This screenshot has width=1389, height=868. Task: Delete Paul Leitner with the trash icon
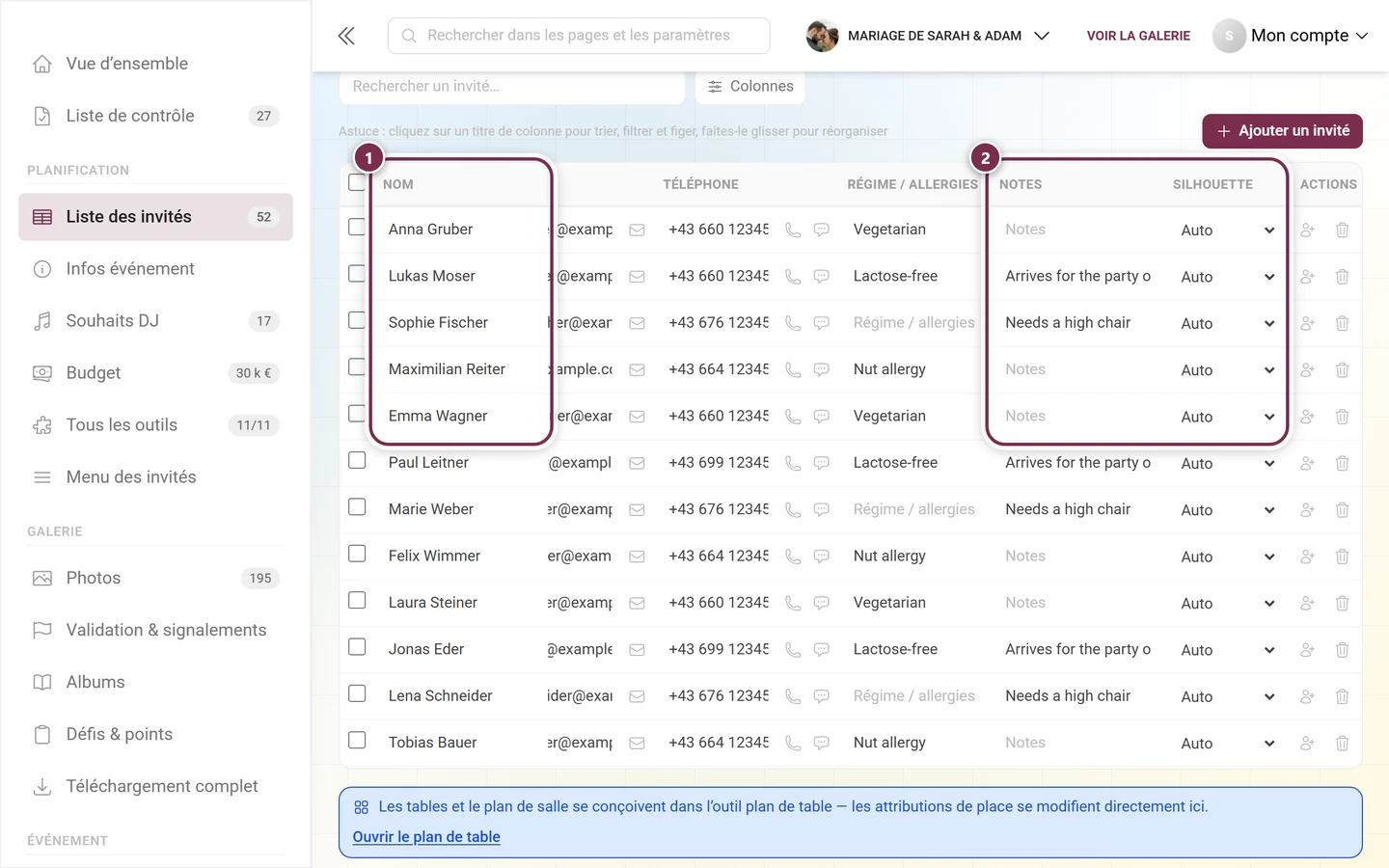tap(1342, 463)
